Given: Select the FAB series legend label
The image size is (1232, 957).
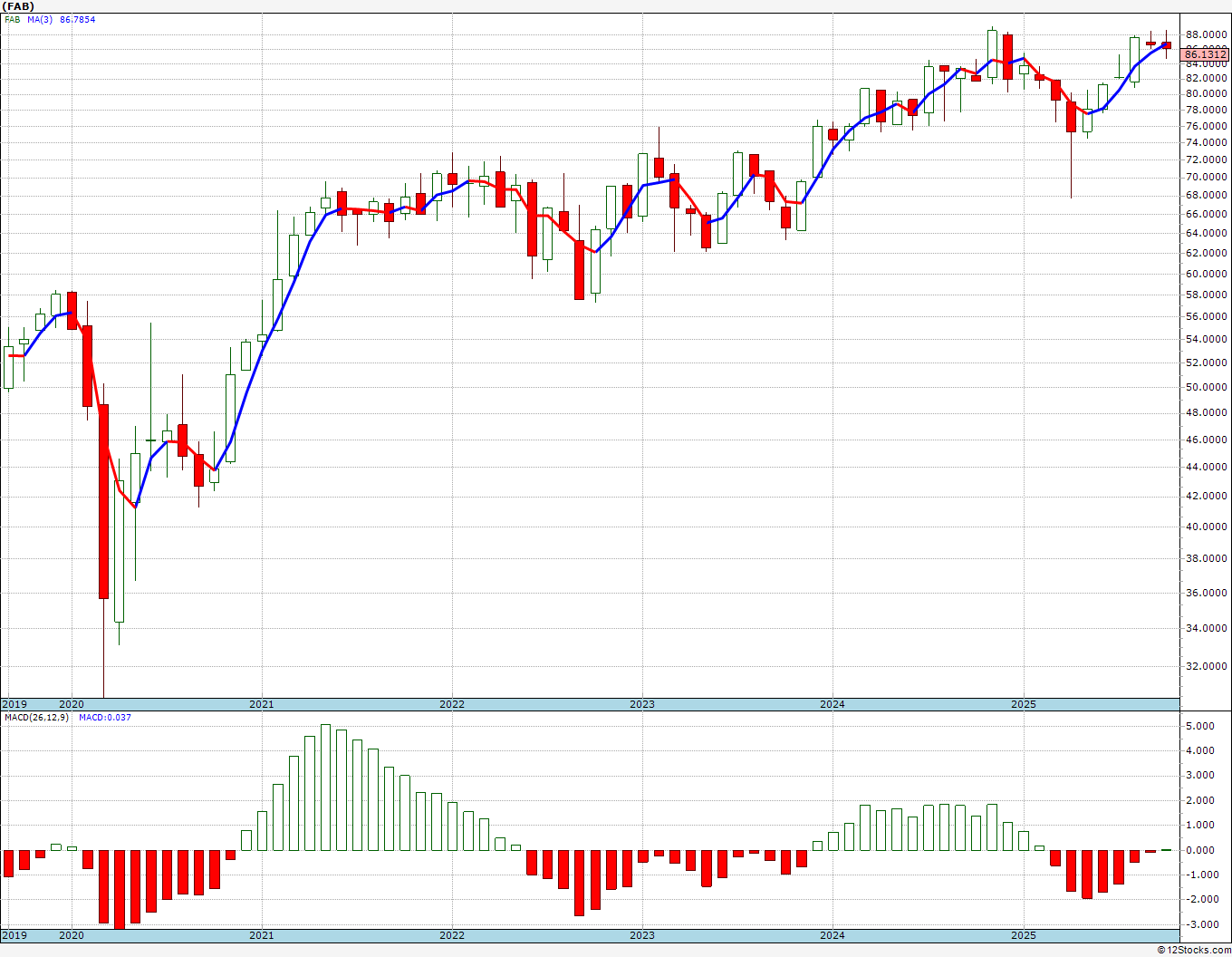Looking at the screenshot, I should click(12, 19).
